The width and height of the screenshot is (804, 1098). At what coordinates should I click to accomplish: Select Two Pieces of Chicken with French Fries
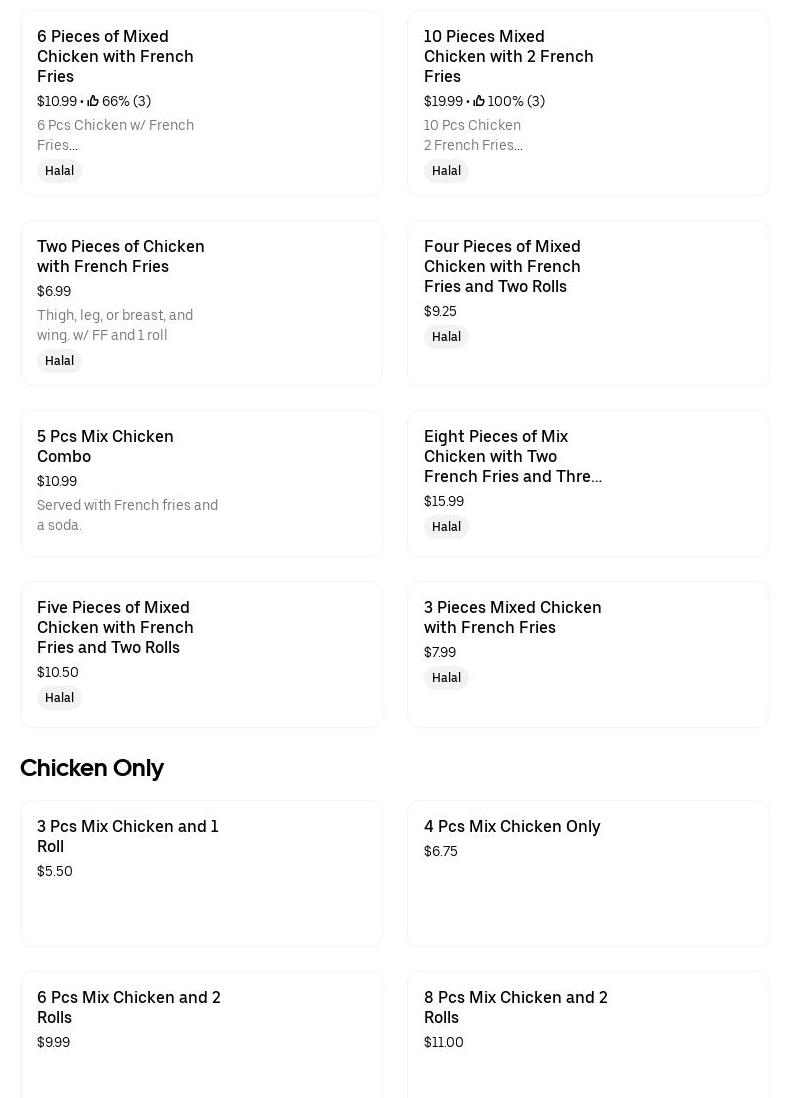coord(120,256)
